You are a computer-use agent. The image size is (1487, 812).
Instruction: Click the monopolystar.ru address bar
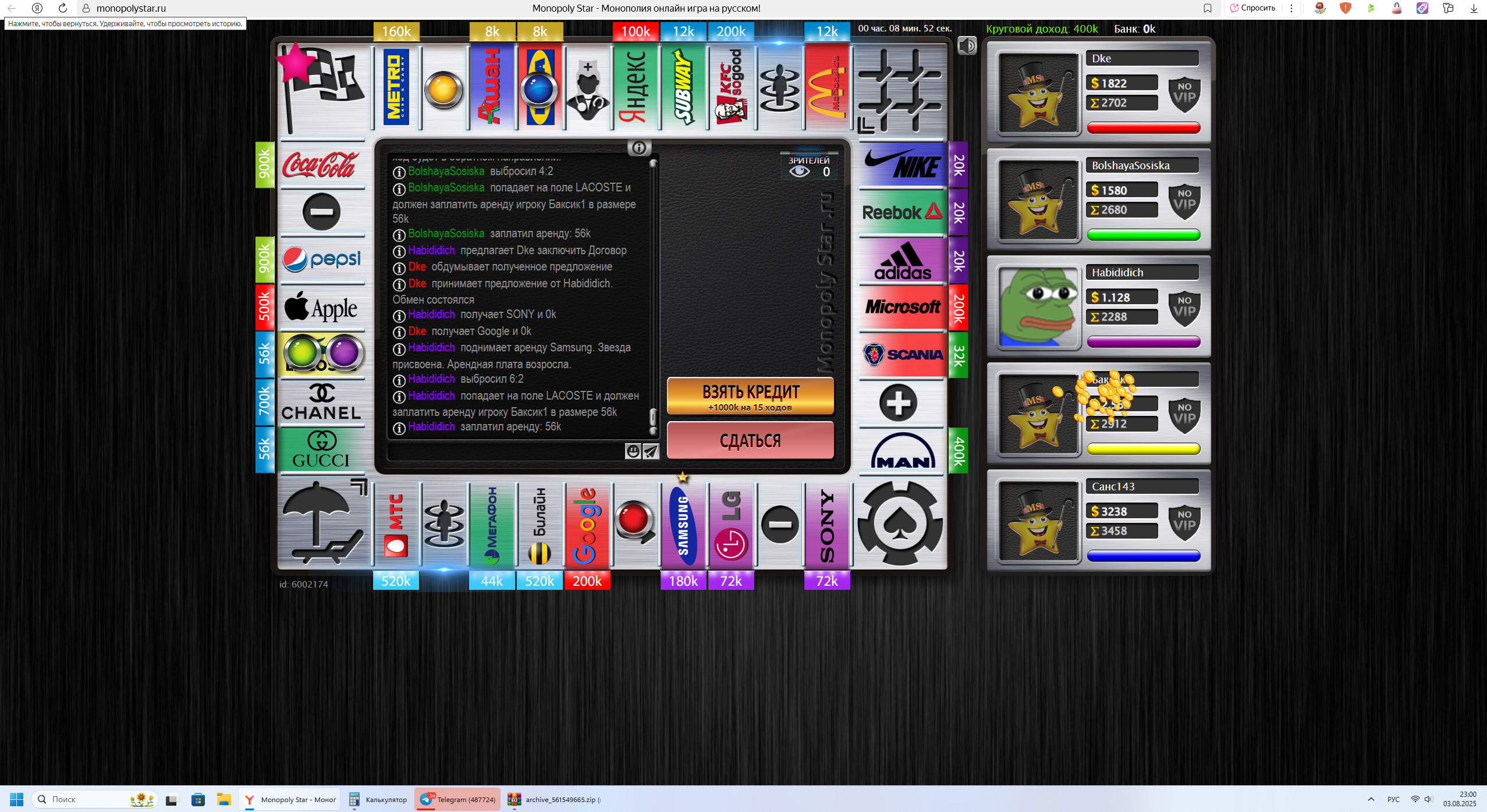pos(131,8)
